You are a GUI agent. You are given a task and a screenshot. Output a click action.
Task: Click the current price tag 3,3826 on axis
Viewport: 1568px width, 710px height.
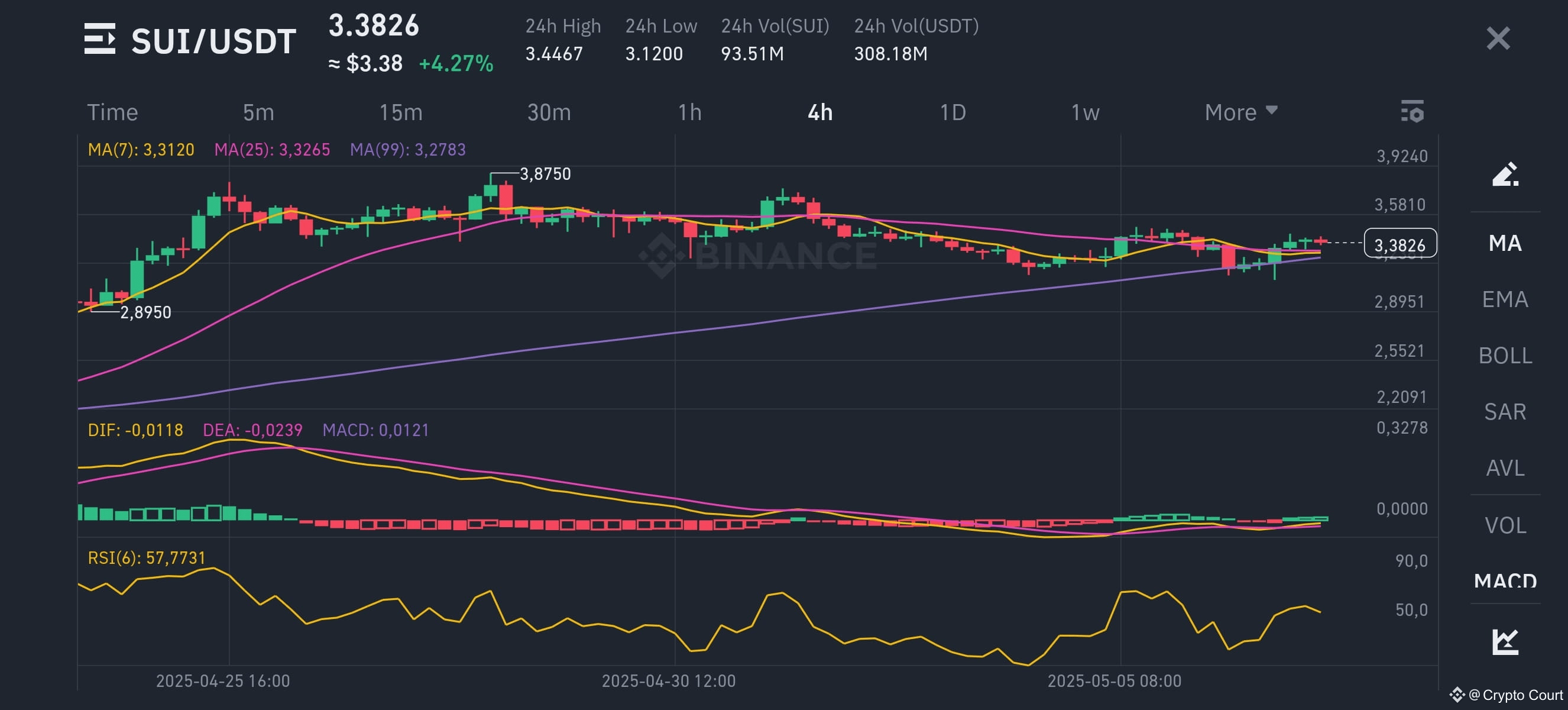coord(1400,243)
